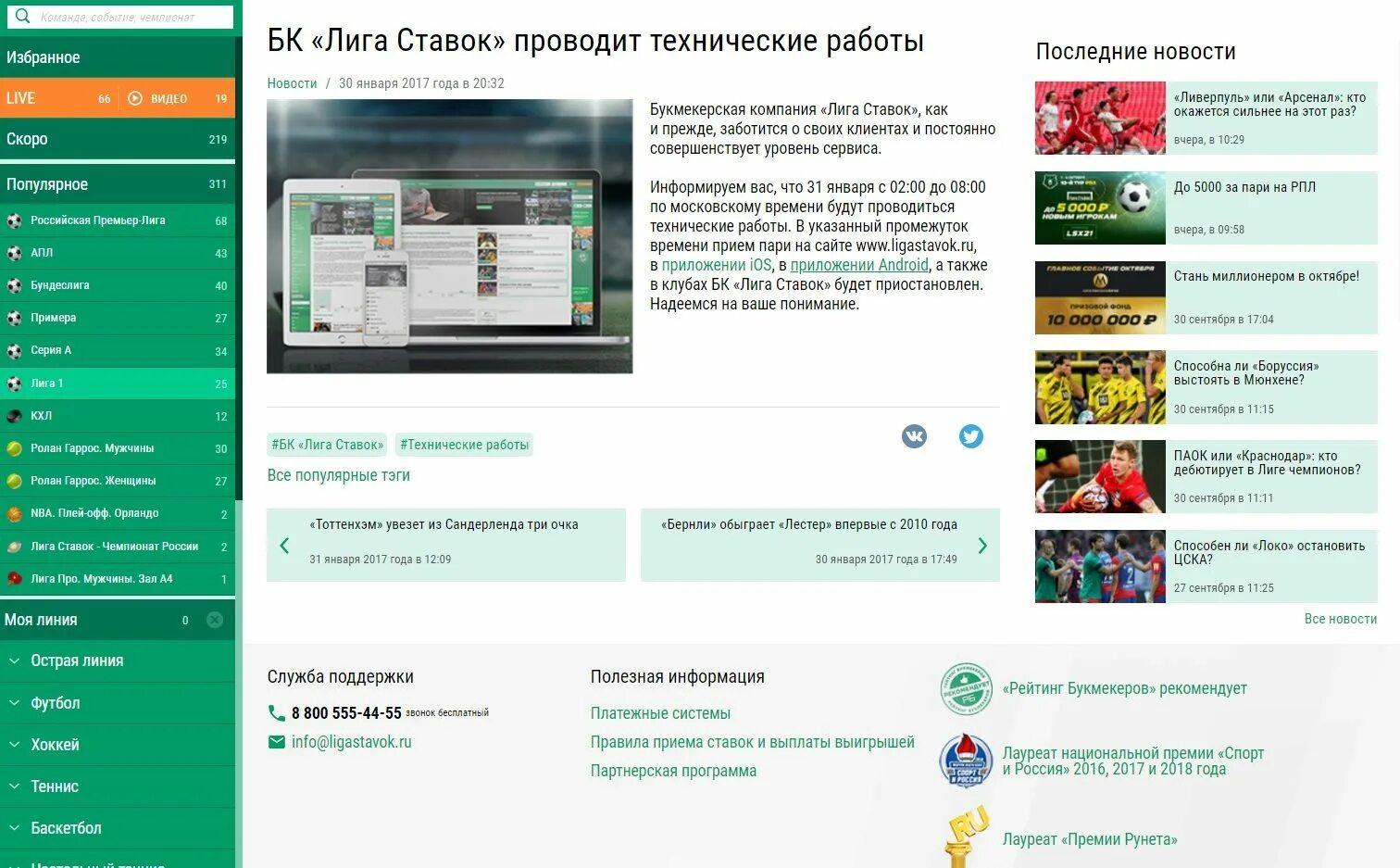Open the Избранное section
1400x868 pixels.
(x=118, y=57)
